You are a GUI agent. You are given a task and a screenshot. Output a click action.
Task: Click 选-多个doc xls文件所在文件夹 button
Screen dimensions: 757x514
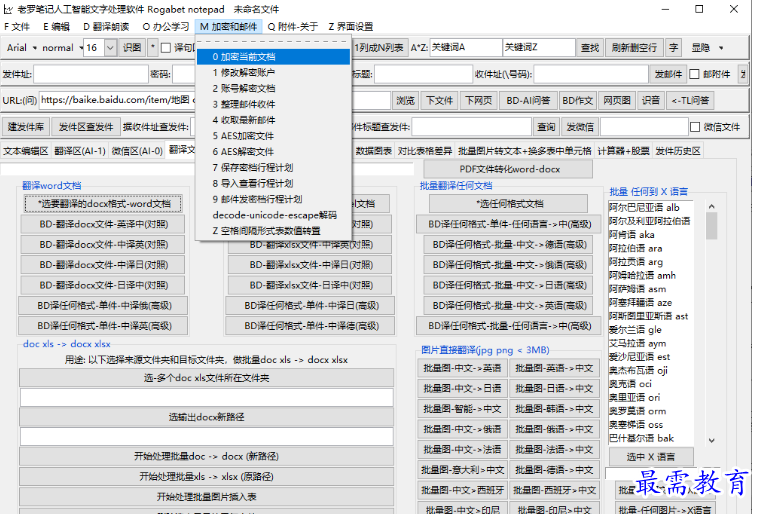pos(206,378)
